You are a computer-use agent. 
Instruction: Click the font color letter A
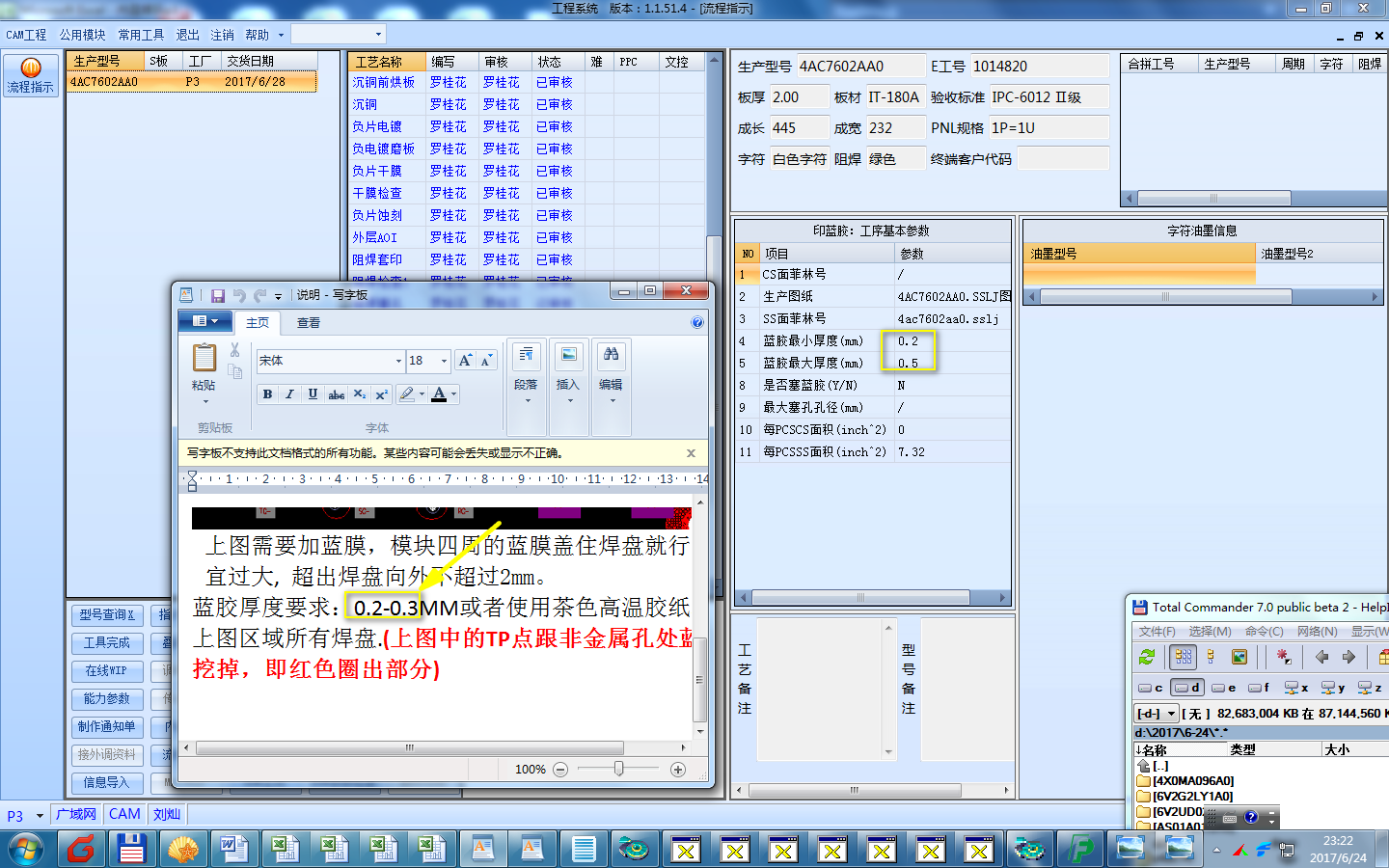[439, 393]
